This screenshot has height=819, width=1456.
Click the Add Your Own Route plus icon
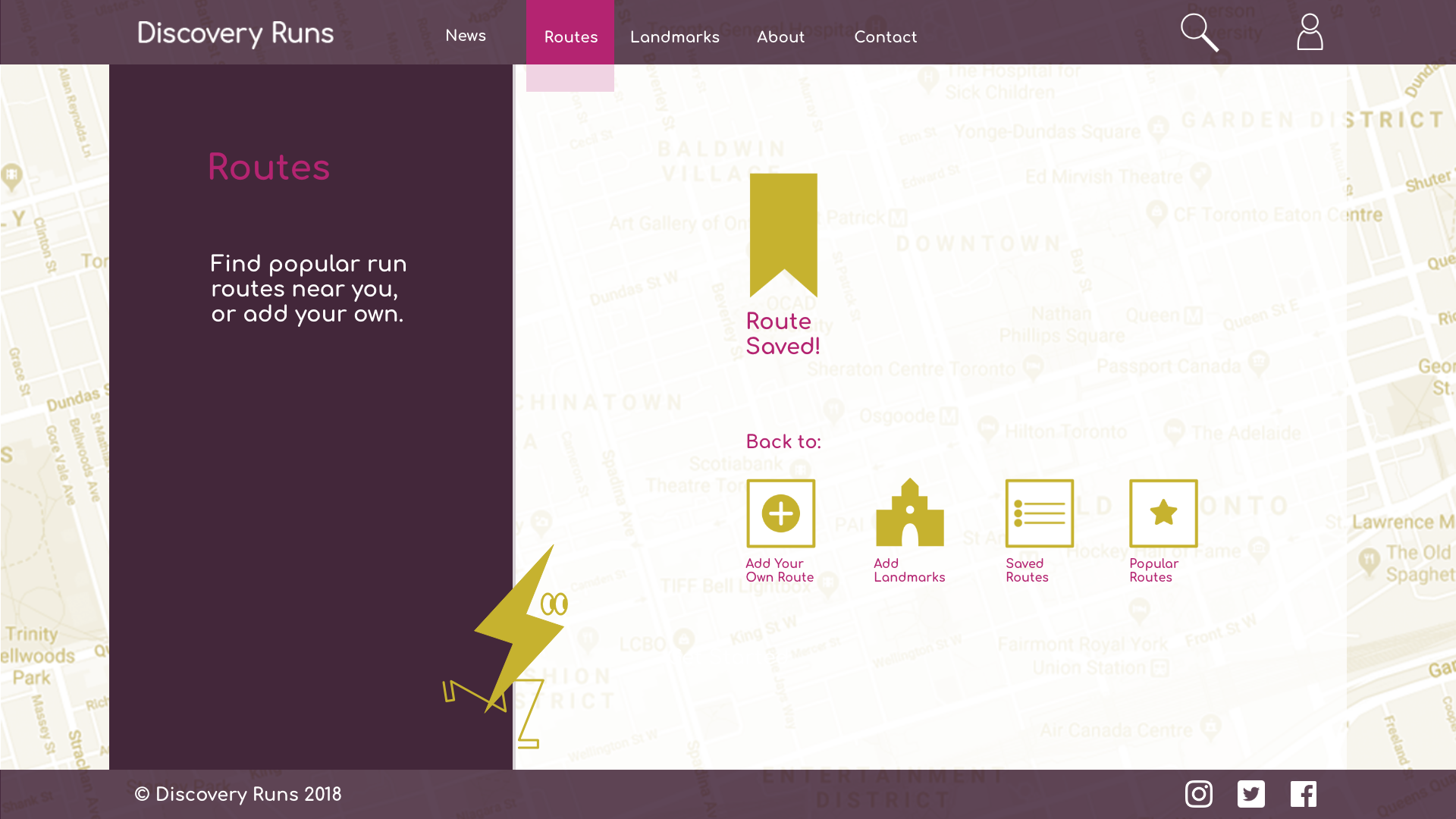(x=780, y=513)
